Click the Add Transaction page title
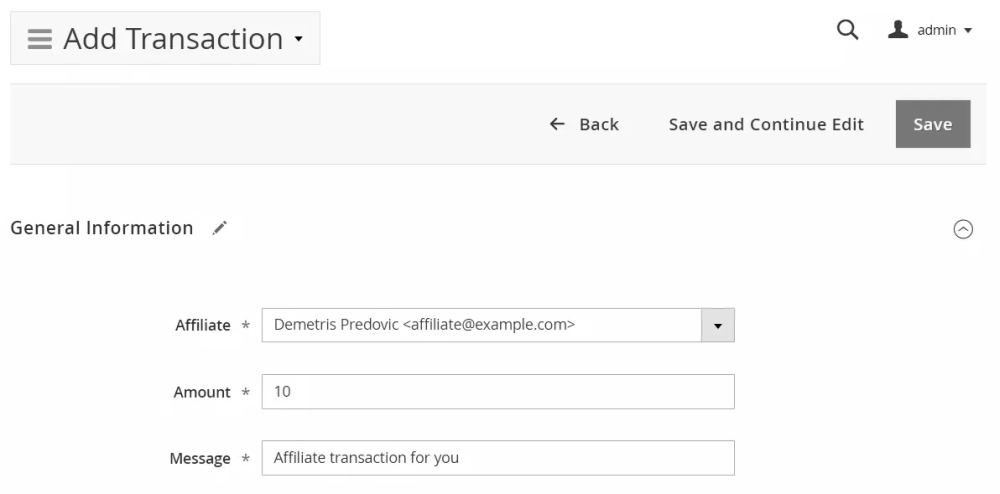The height and width of the screenshot is (494, 1000). click(x=173, y=39)
